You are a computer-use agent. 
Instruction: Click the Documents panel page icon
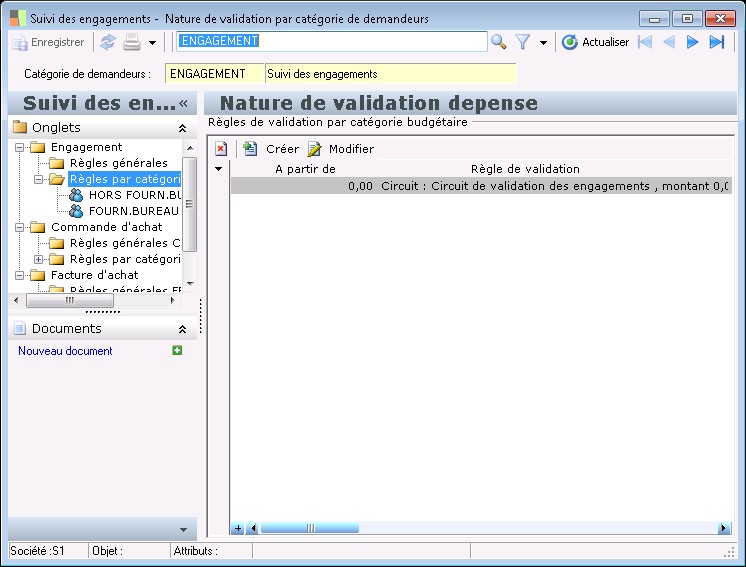point(20,328)
